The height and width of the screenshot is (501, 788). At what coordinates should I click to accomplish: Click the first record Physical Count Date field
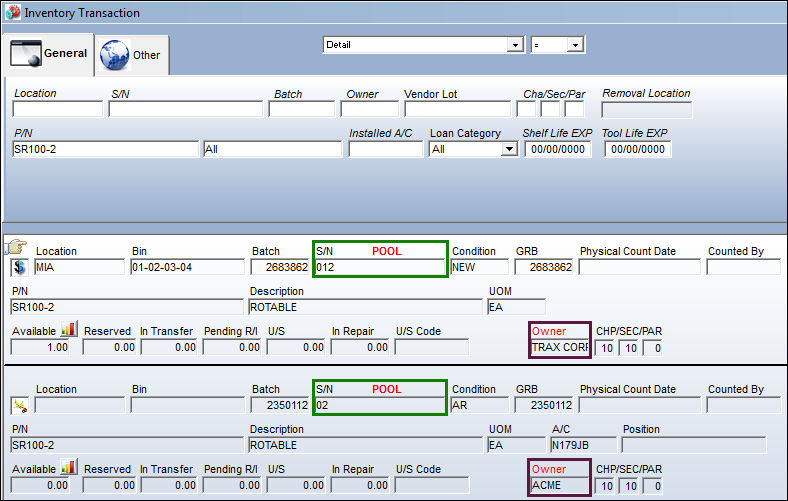tap(639, 267)
